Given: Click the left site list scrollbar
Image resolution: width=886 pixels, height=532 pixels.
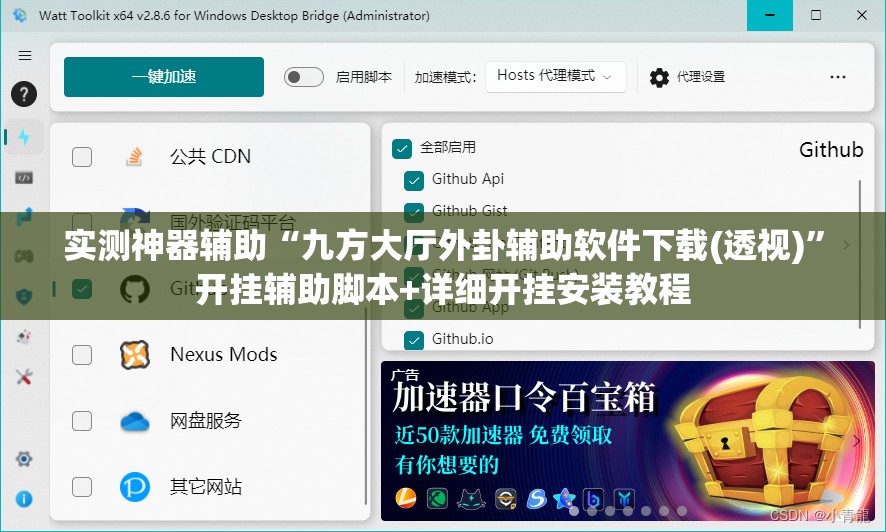Looking at the screenshot, I should pos(366,407).
